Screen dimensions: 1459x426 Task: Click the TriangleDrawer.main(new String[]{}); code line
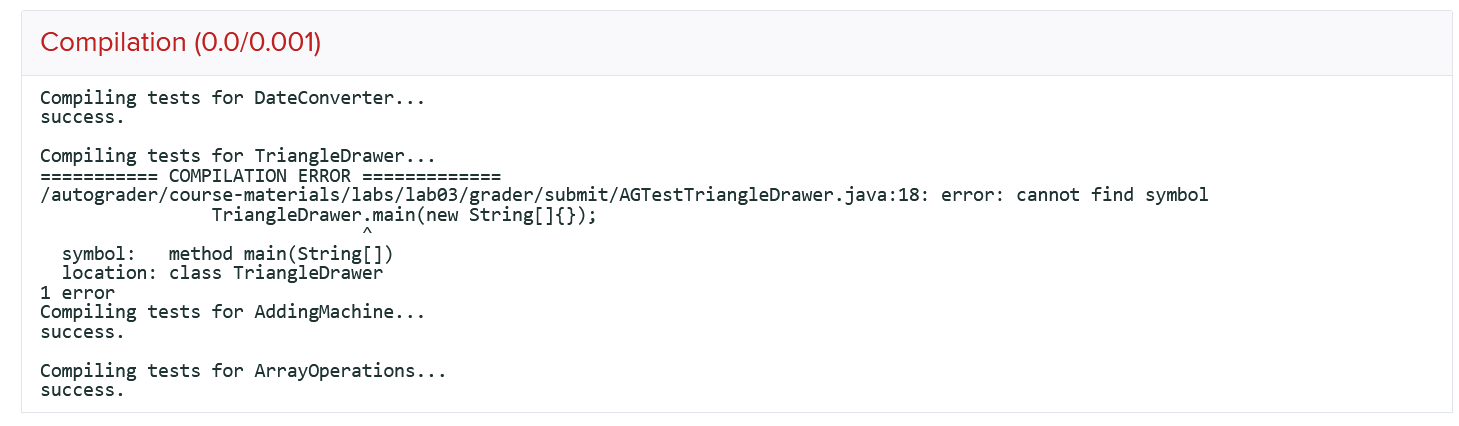pyautogui.click(x=404, y=215)
